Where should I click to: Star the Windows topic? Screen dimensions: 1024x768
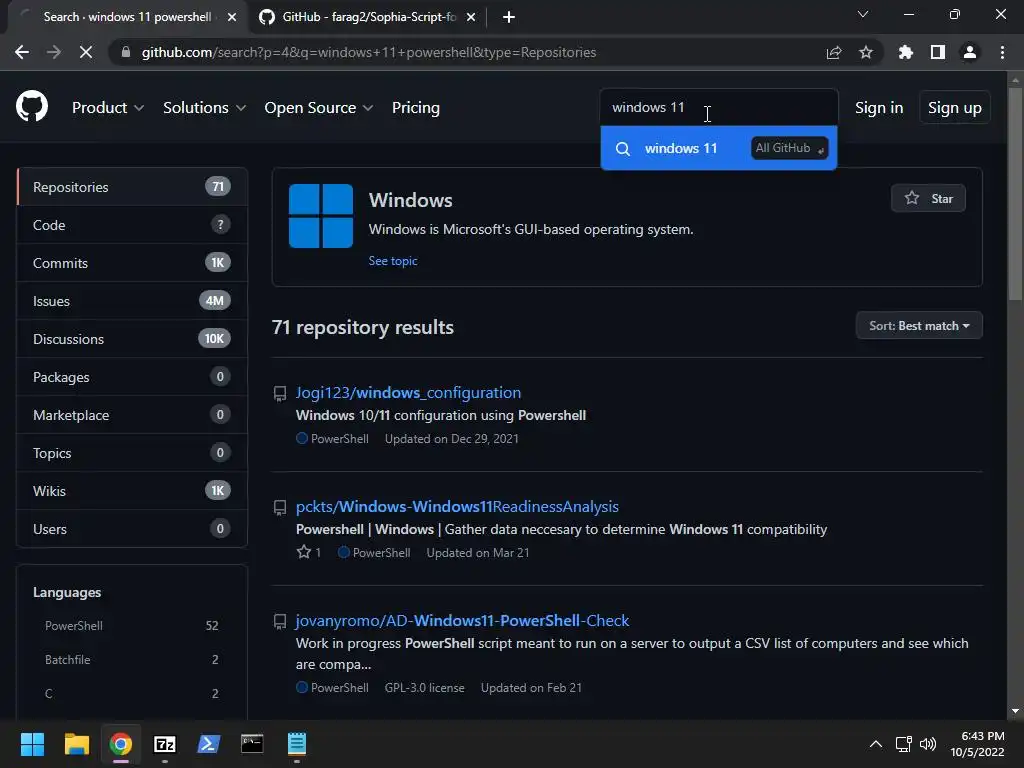click(x=928, y=198)
